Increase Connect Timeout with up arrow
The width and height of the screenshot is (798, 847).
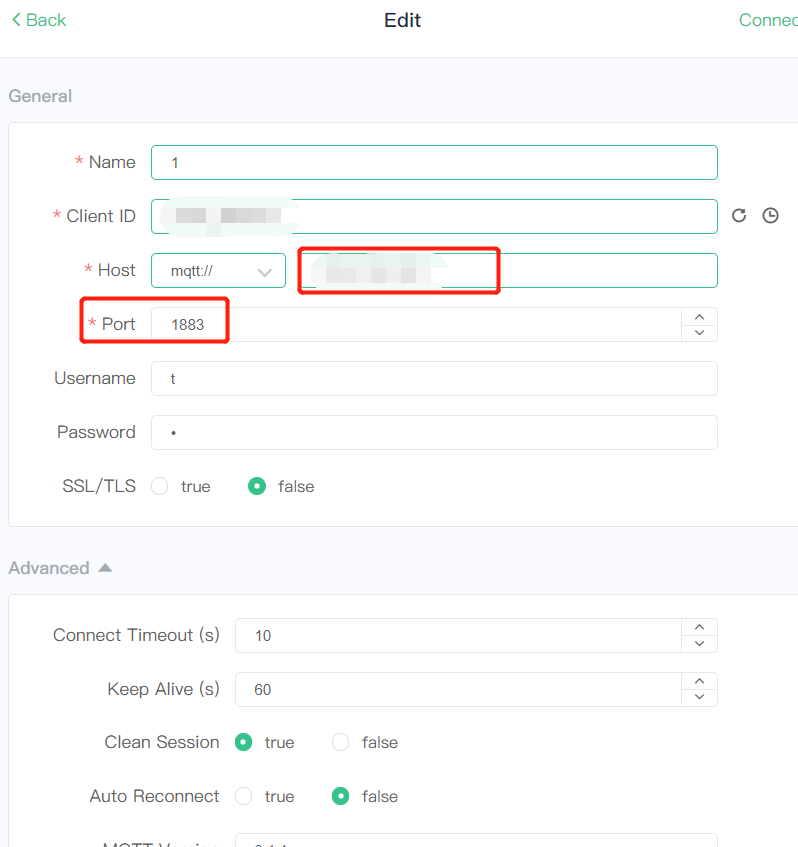click(699, 627)
